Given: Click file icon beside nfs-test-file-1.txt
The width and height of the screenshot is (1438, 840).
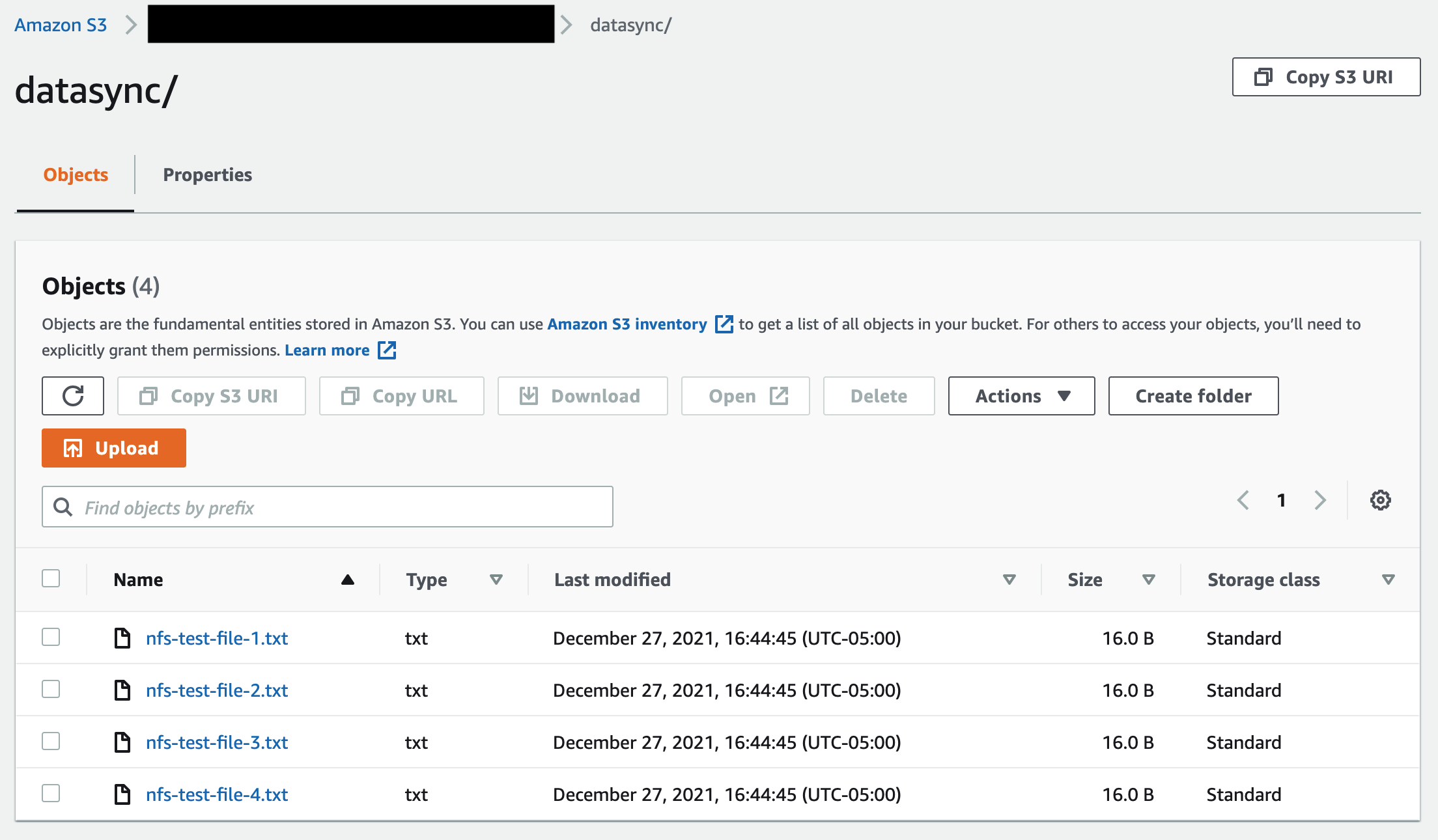Looking at the screenshot, I should coord(122,638).
